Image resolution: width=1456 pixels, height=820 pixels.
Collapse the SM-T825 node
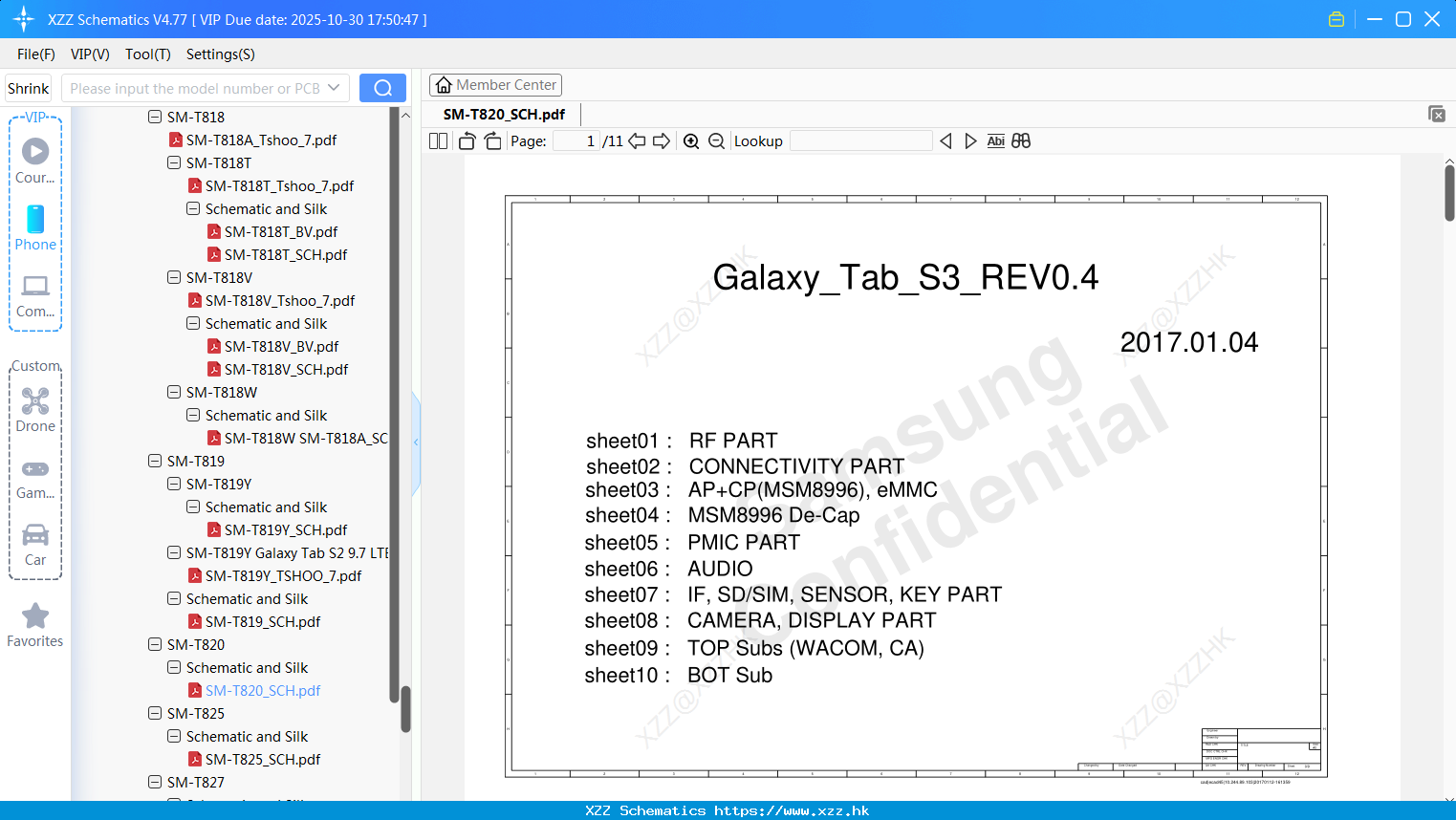(x=155, y=713)
